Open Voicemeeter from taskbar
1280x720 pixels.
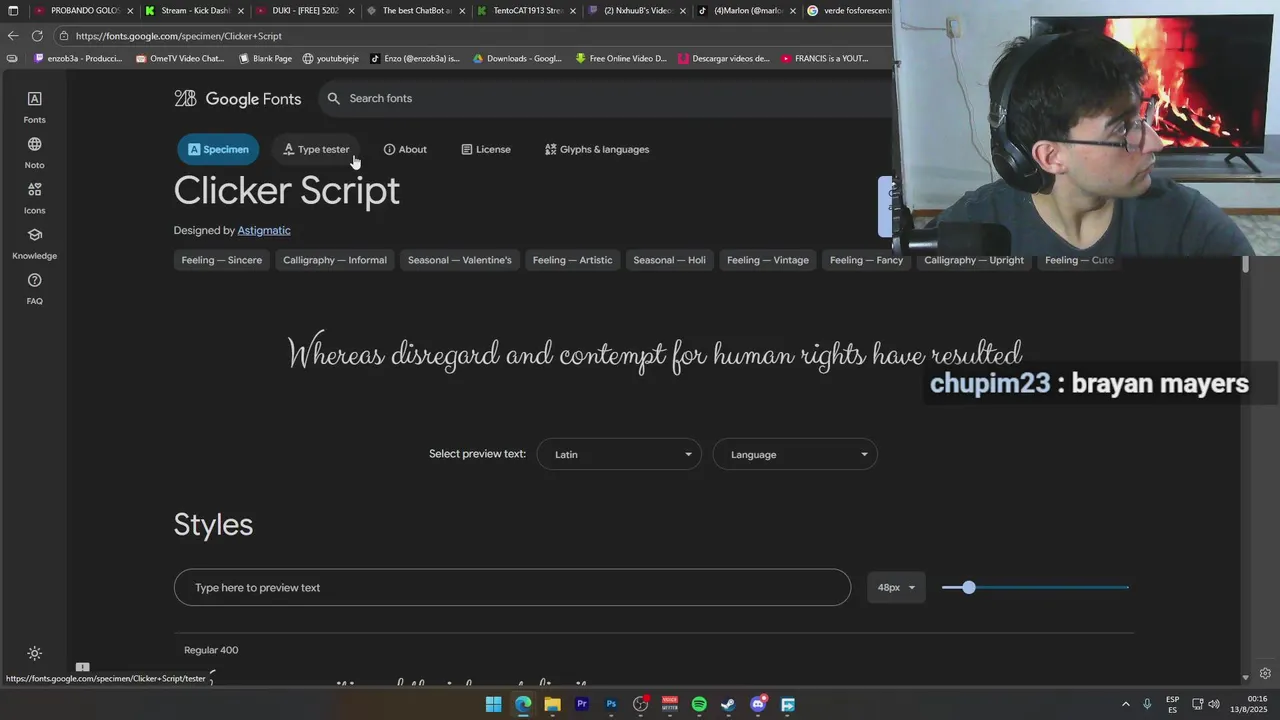tap(670, 704)
